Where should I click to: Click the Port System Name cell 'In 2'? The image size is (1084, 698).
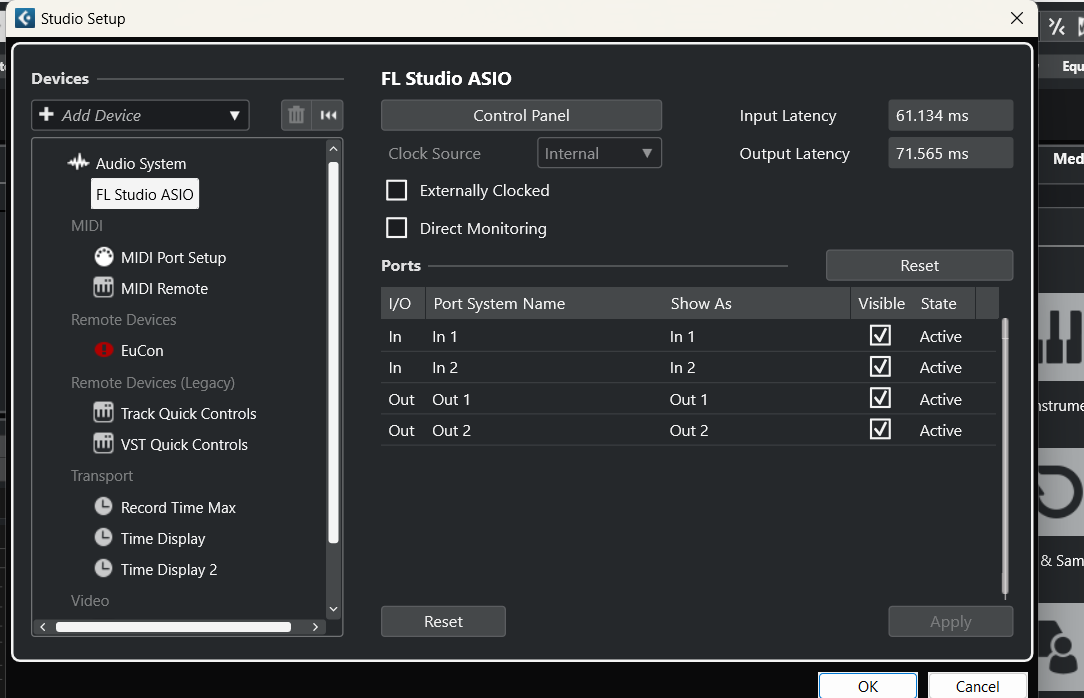point(445,368)
